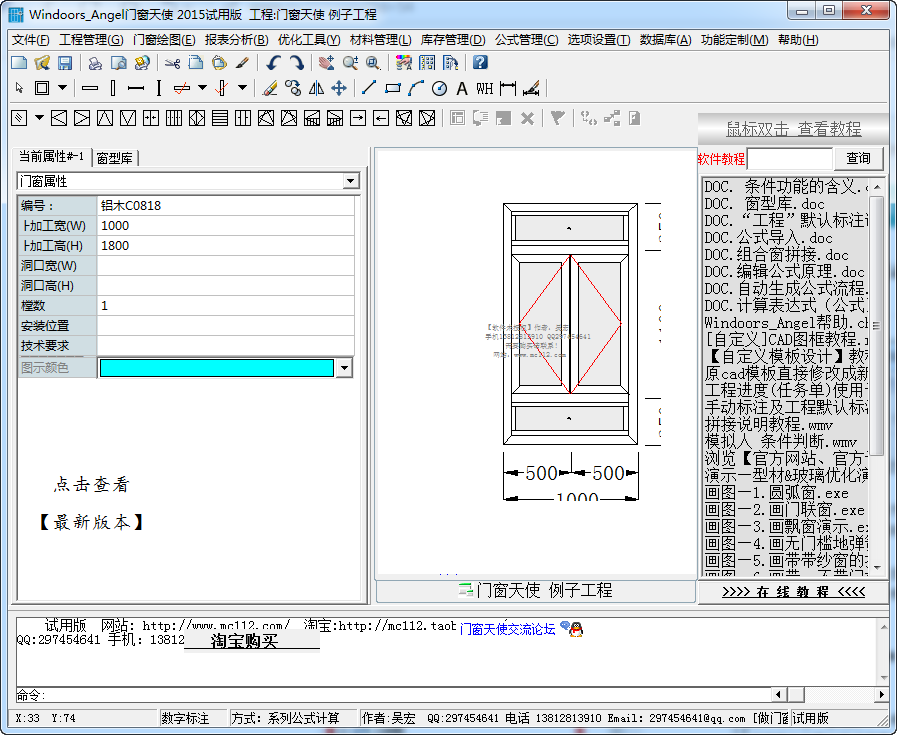Click the 查询 search button
Screen dimensions: 897x735
click(859, 158)
